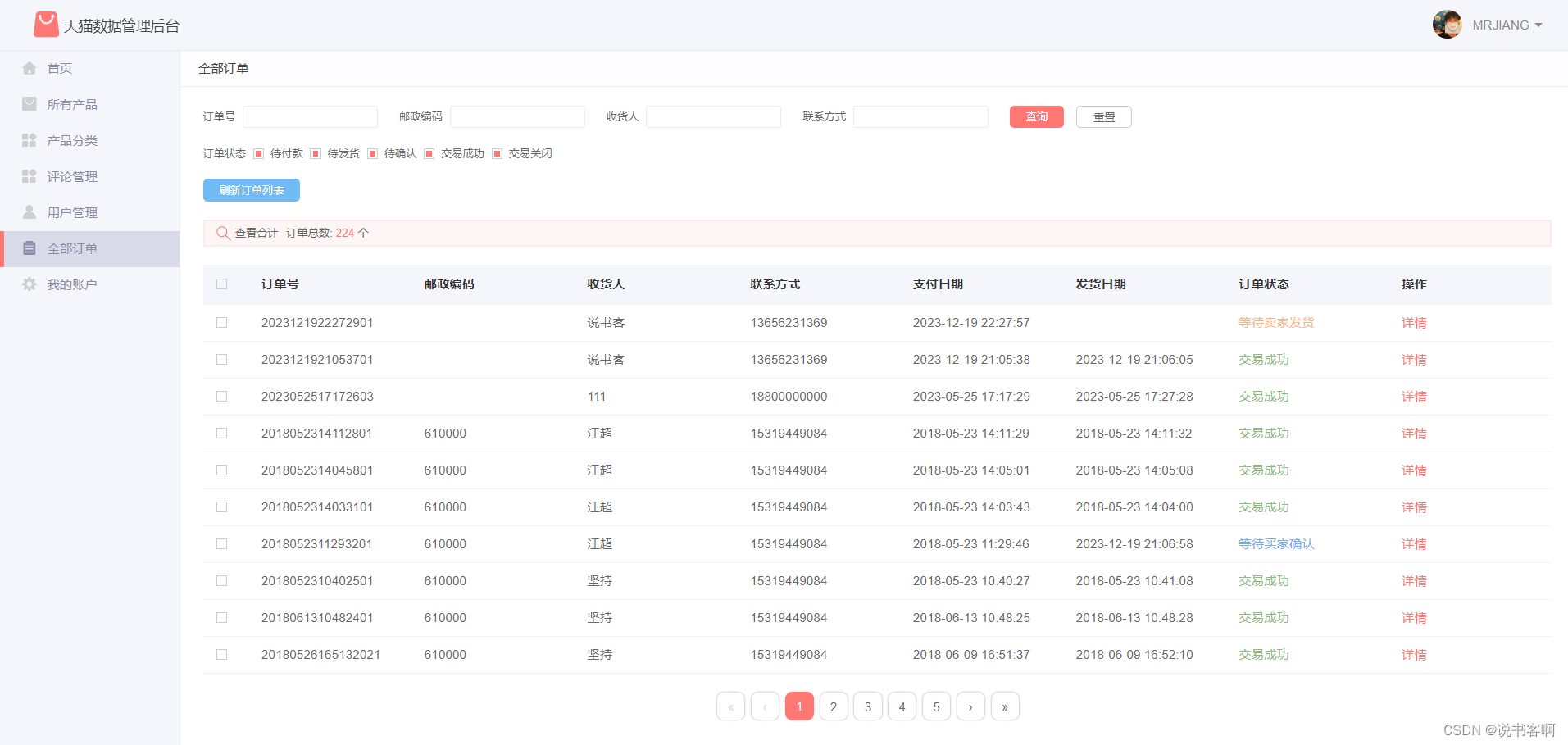Open the 首页 home icon in sidebar
The image size is (1568, 745).
30,68
